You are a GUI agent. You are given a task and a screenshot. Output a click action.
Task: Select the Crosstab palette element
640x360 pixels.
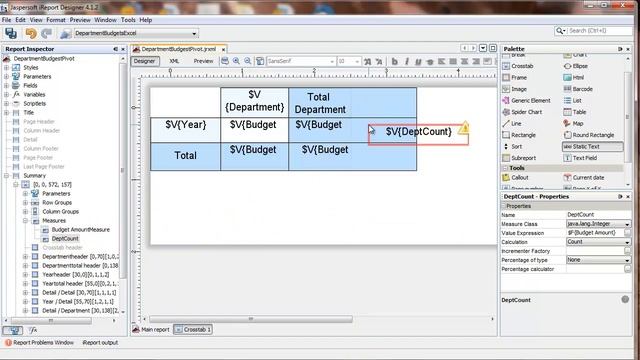(518, 66)
